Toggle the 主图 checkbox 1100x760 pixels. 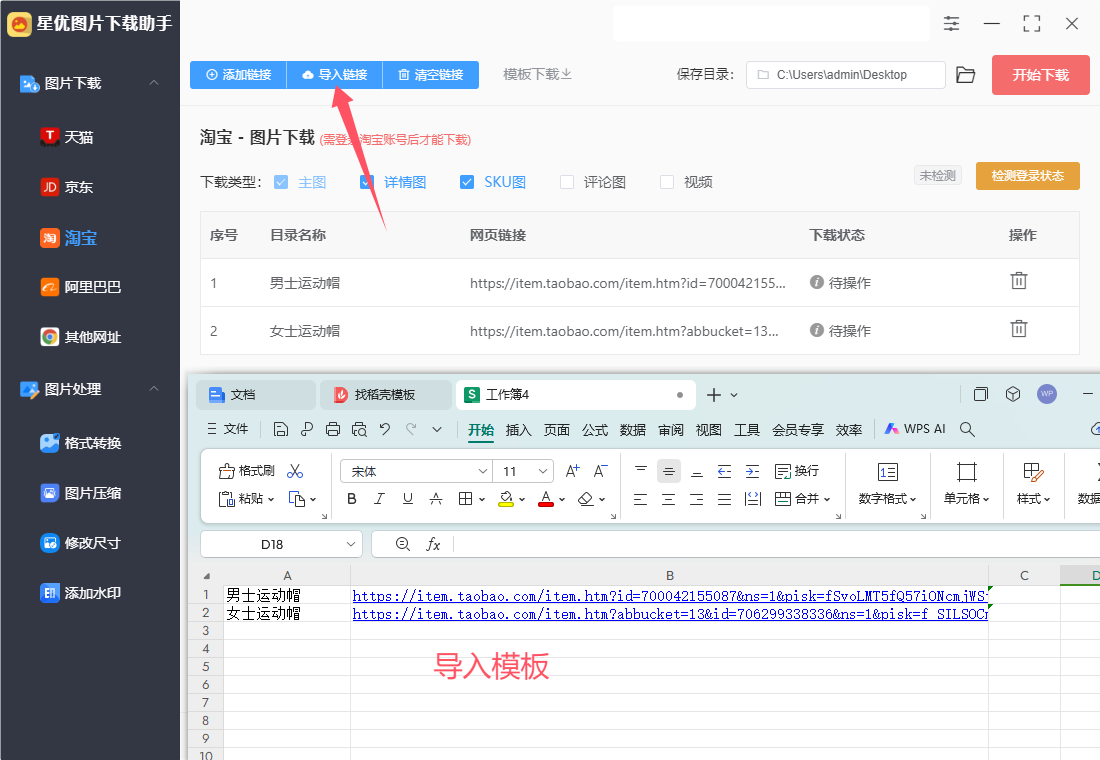[x=281, y=182]
